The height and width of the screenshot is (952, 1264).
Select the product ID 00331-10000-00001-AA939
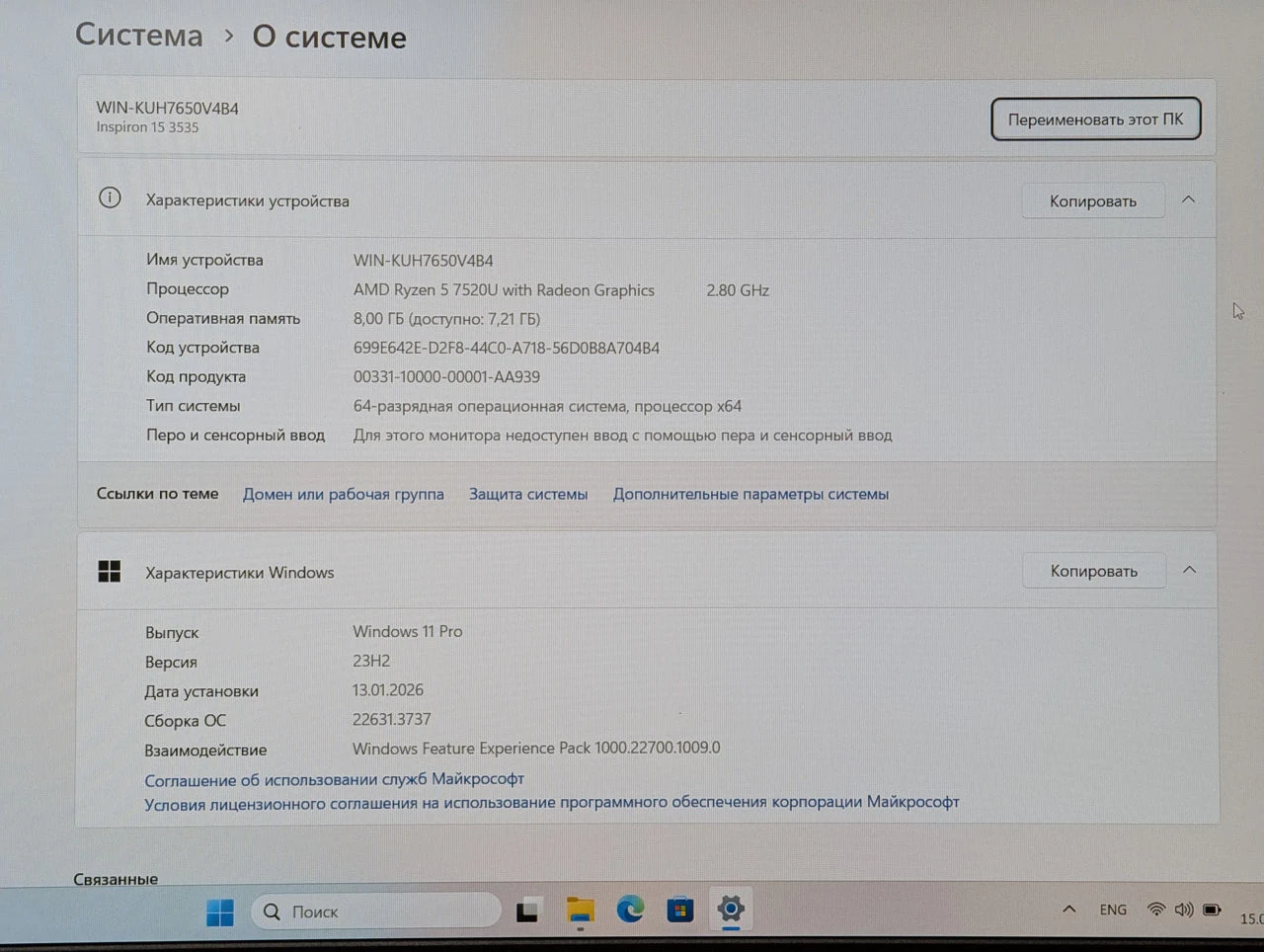(446, 376)
